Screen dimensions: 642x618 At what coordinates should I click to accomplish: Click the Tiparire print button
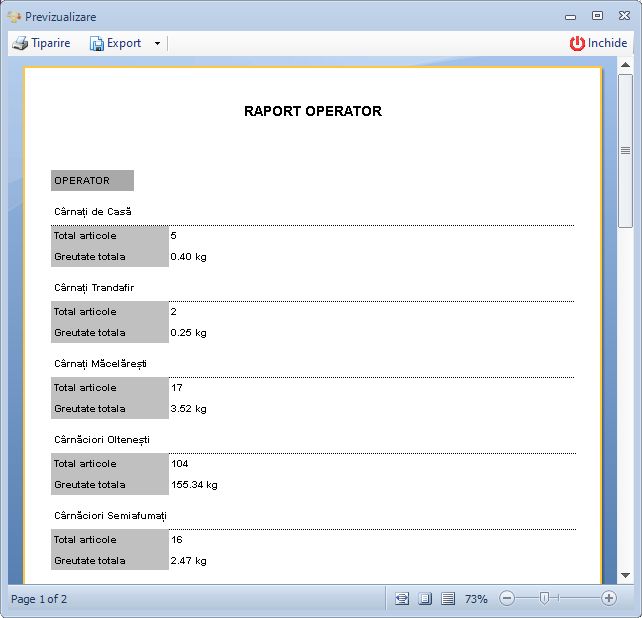pyautogui.click(x=41, y=43)
